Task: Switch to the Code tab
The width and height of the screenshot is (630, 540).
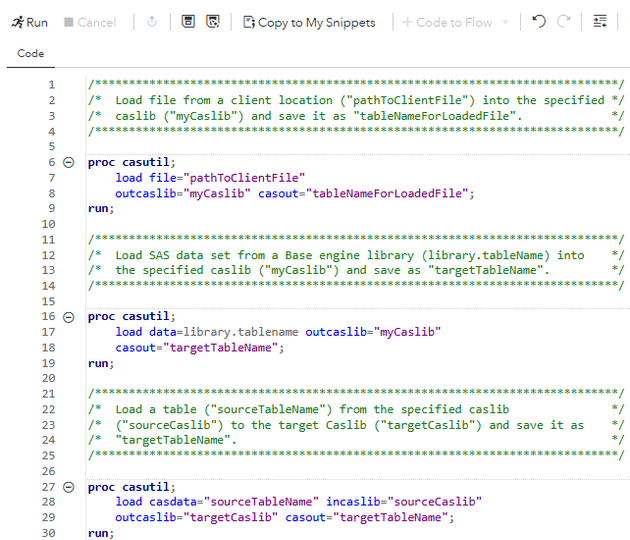Action: [31, 53]
